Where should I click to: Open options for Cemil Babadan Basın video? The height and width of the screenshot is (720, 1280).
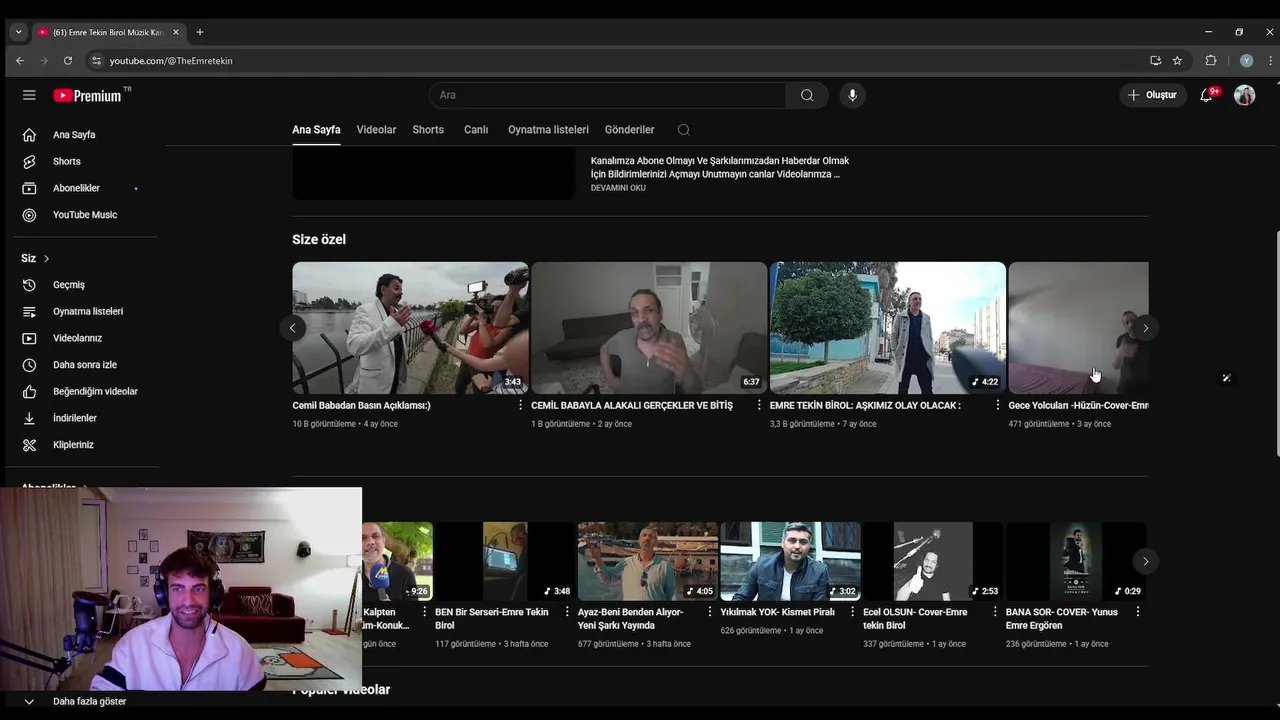(x=520, y=406)
